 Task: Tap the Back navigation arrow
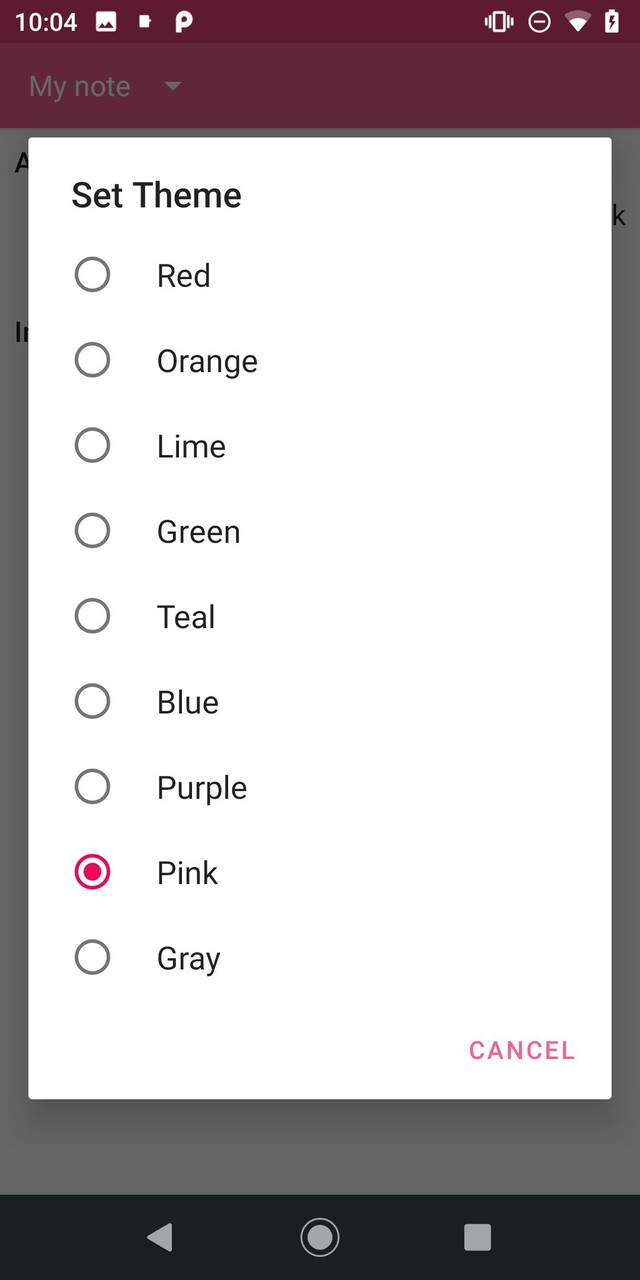(x=160, y=1237)
